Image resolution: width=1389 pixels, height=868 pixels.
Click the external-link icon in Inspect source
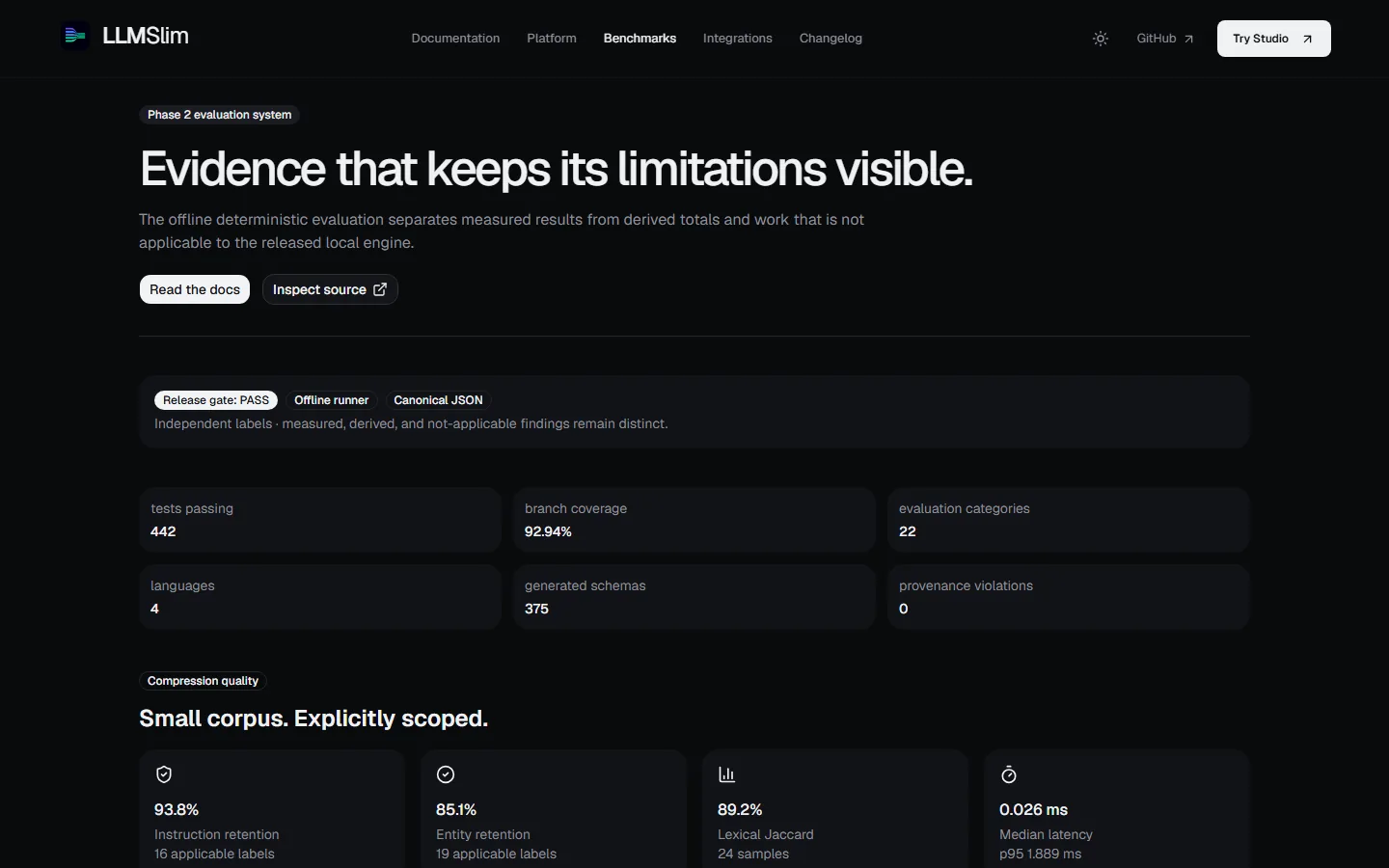pos(380,289)
